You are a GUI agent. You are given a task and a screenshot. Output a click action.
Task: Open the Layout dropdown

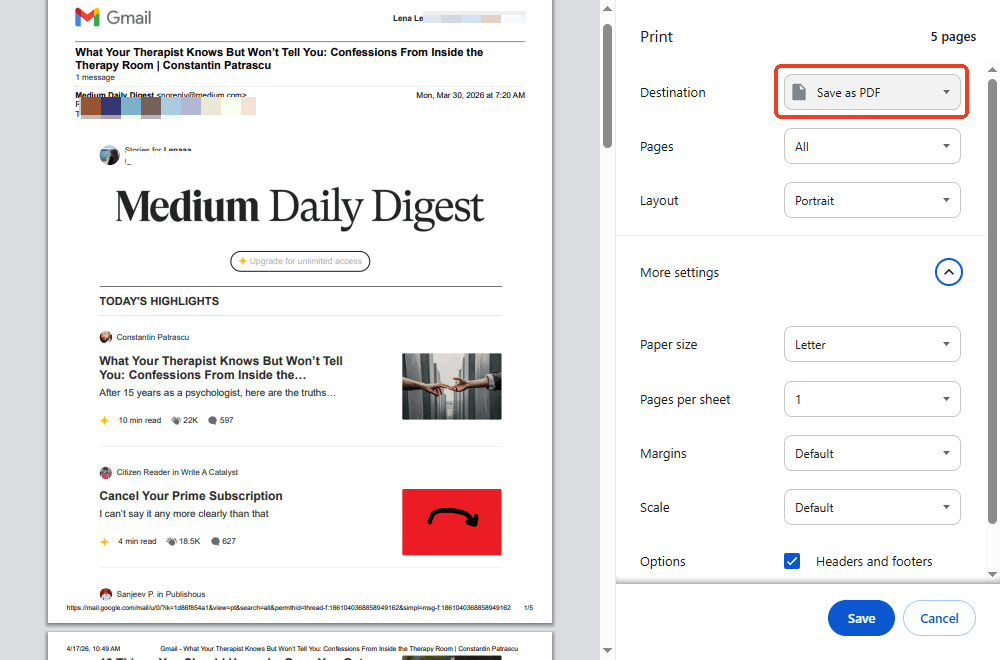tap(872, 200)
